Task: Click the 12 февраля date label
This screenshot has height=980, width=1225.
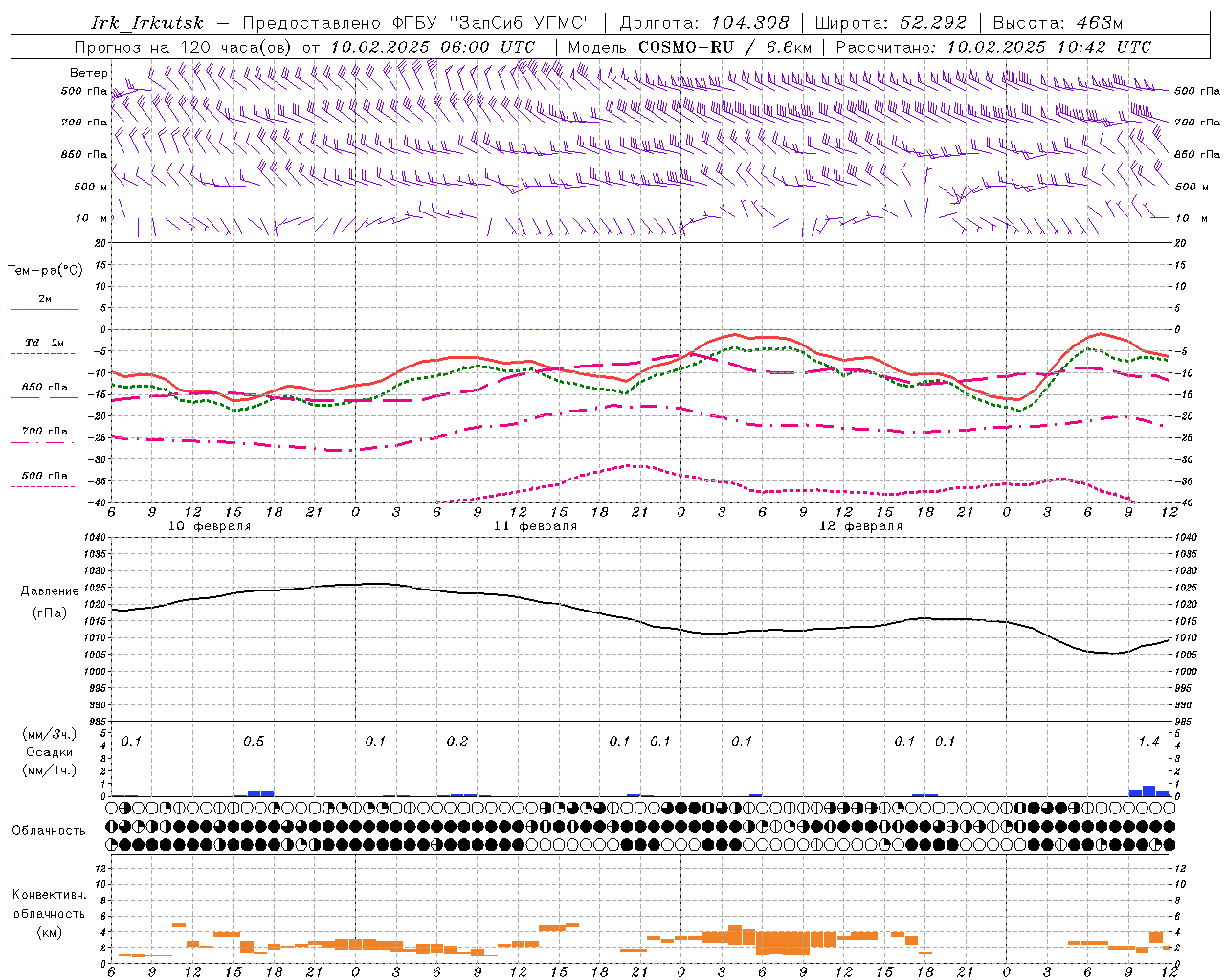Action: pyautogui.click(x=860, y=526)
